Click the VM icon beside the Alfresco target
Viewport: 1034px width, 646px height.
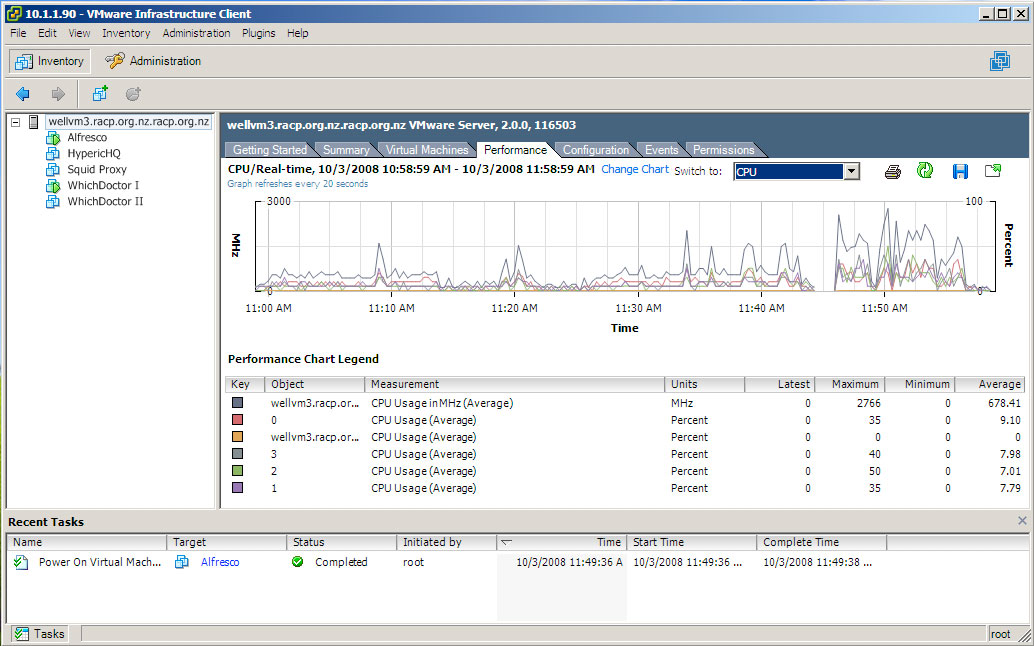[x=182, y=562]
